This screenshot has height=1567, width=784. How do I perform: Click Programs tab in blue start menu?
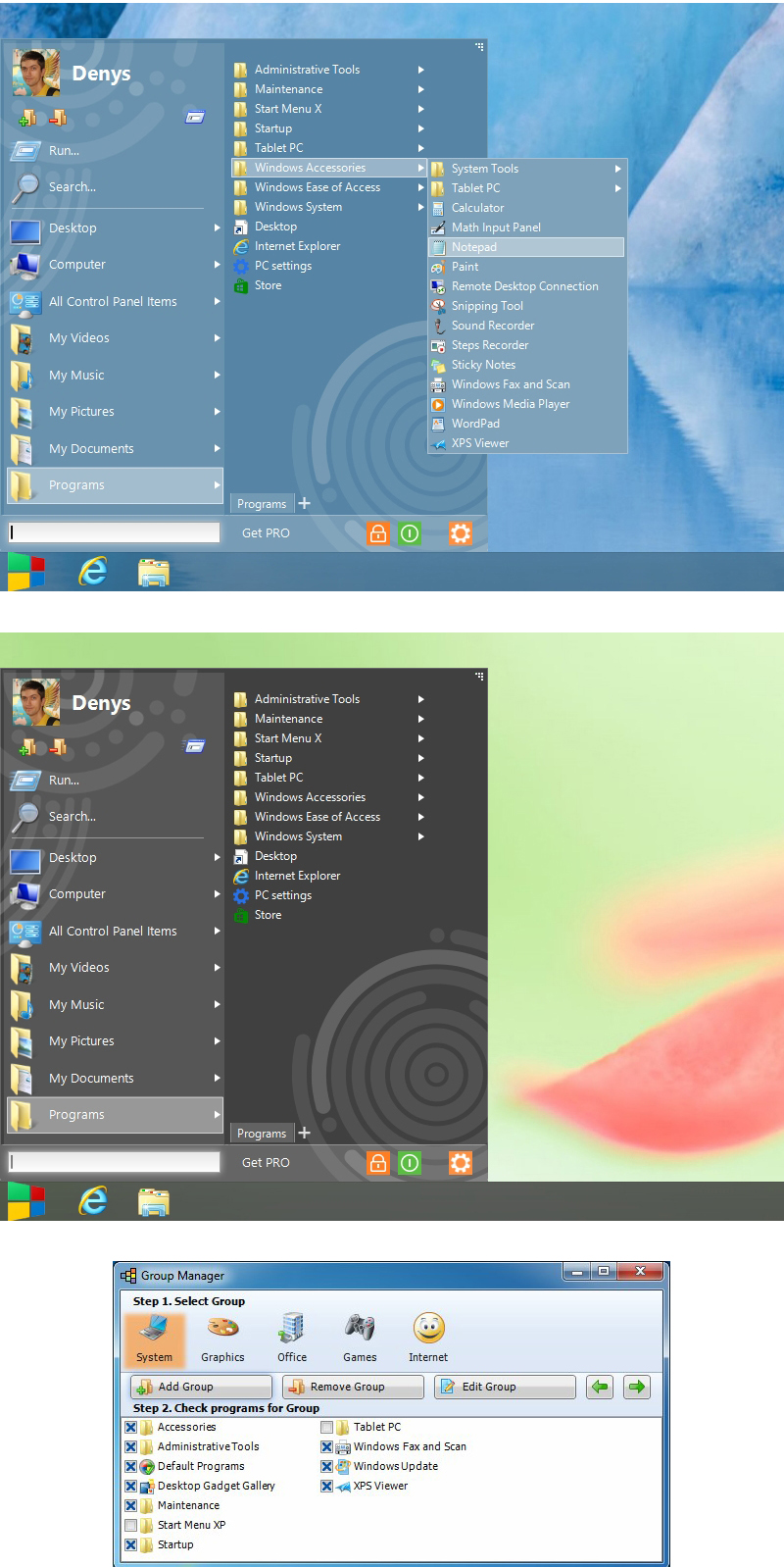tap(262, 504)
